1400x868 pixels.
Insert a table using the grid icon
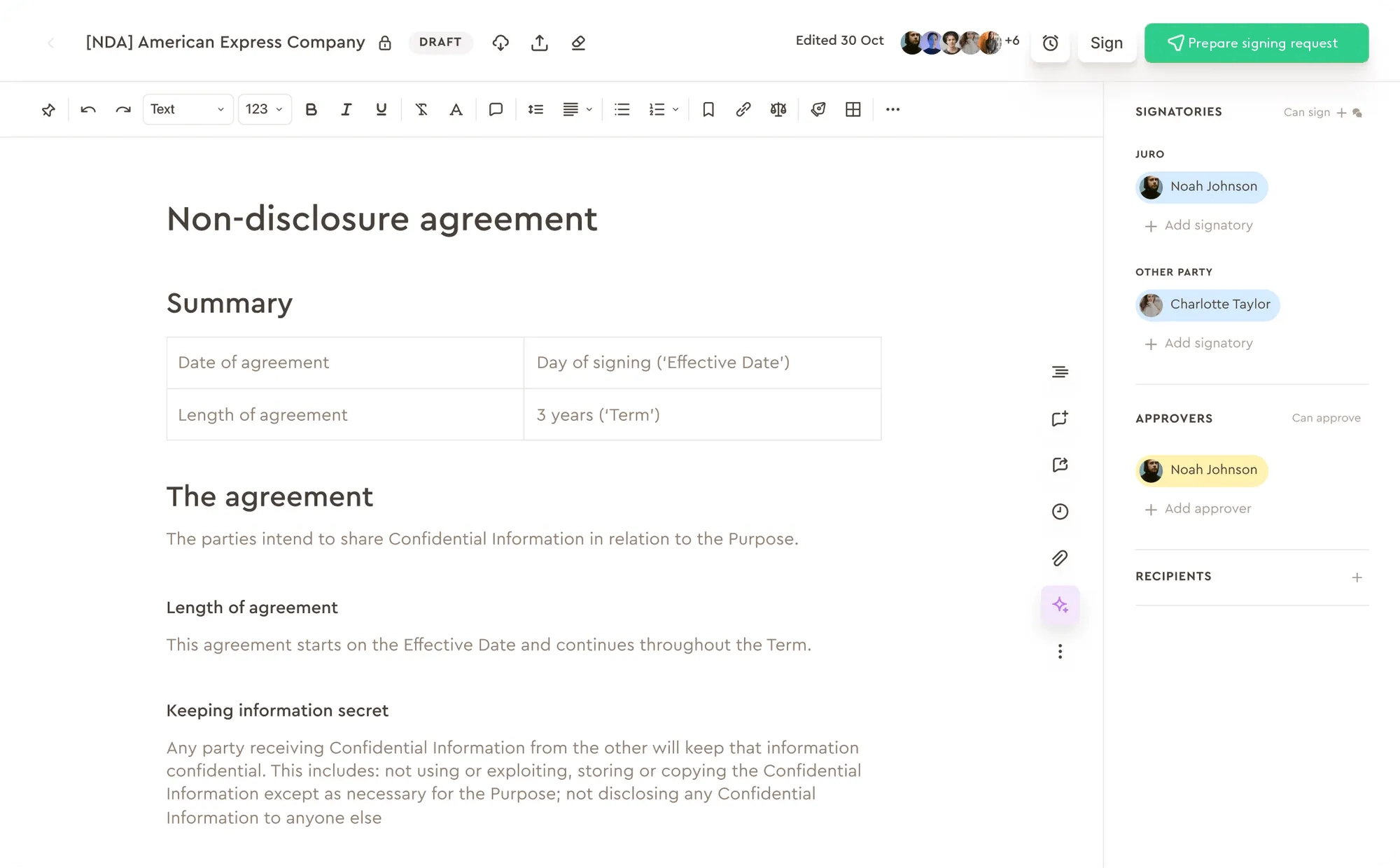pos(853,109)
